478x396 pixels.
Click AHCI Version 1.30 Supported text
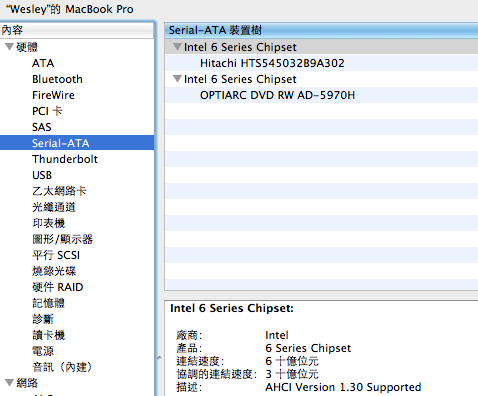tap(343, 387)
